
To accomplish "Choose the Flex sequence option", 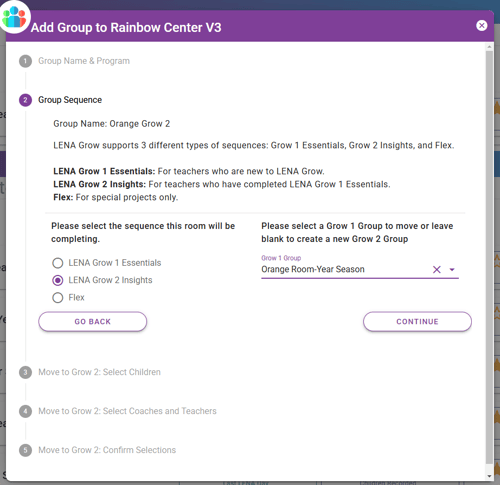I will coord(58,298).
